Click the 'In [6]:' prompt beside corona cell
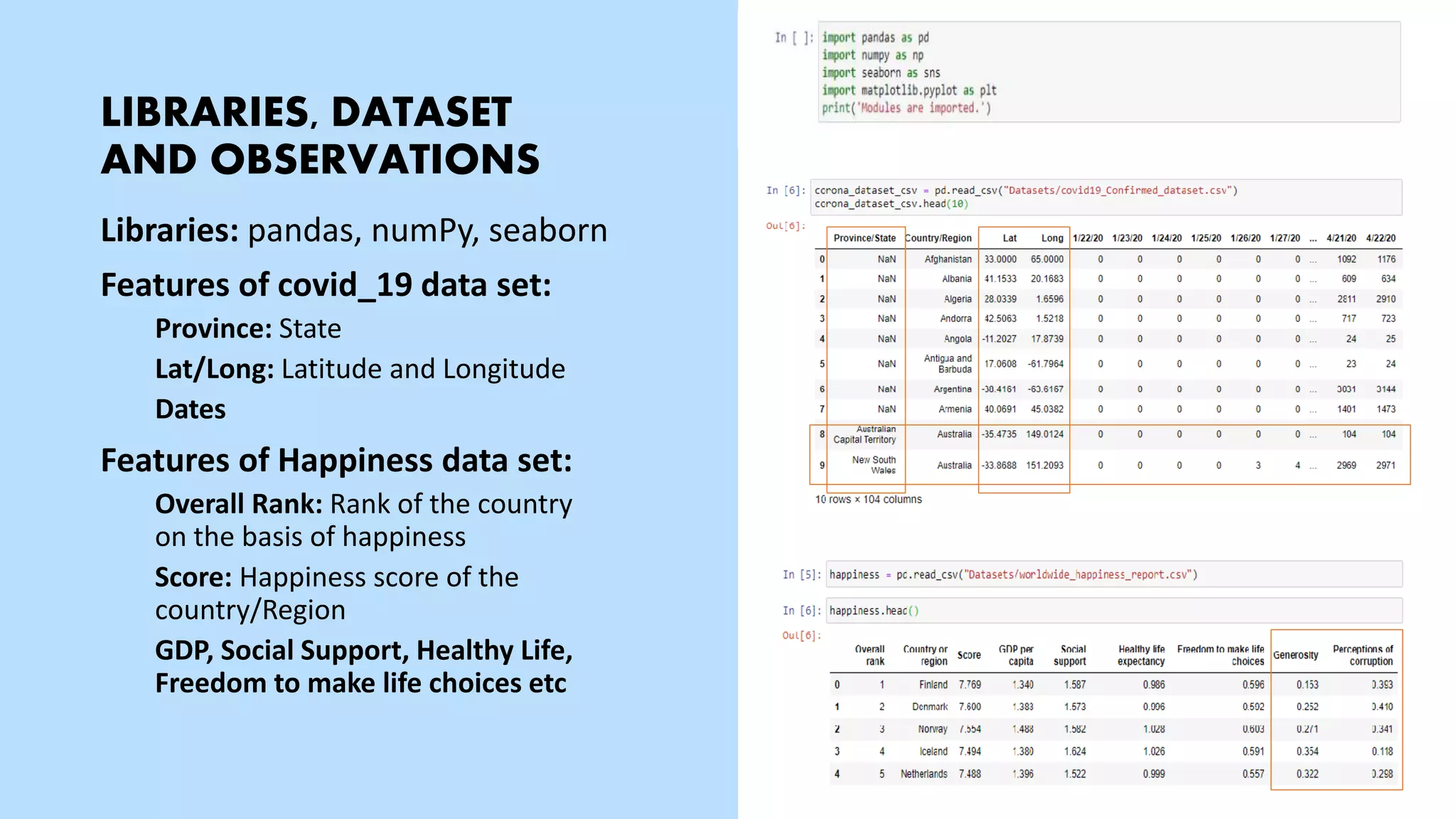Viewport: 1456px width, 819px height. coord(786,191)
